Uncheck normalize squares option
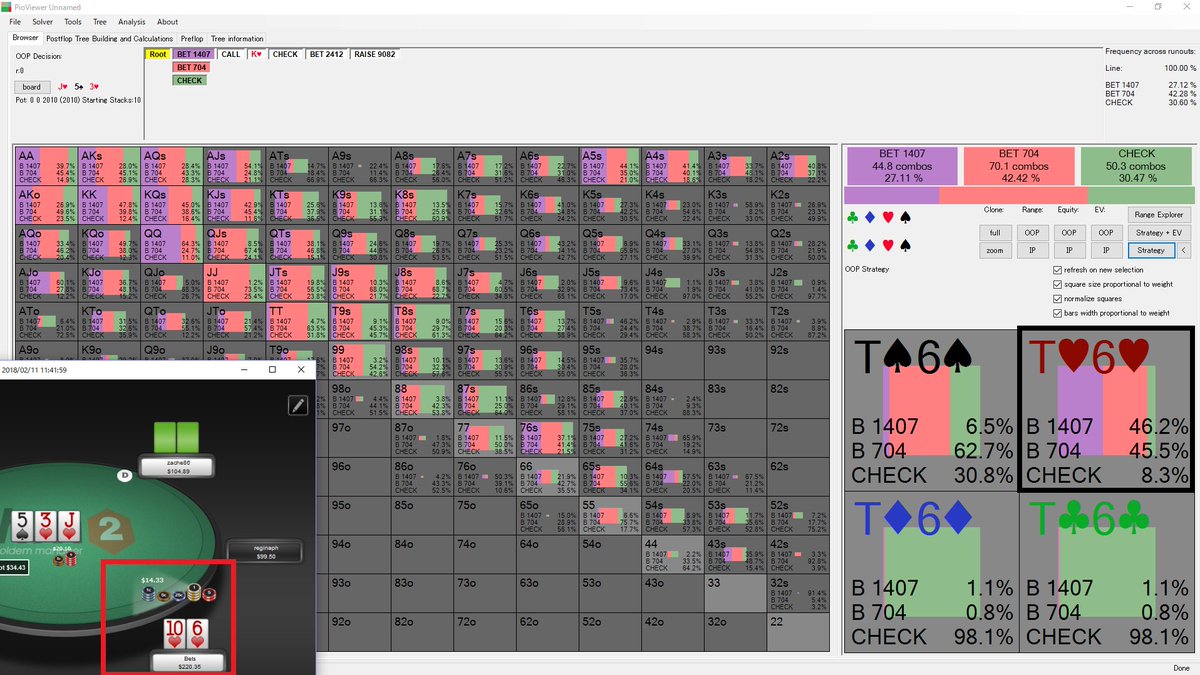Viewport: 1200px width, 675px height. (x=1058, y=298)
